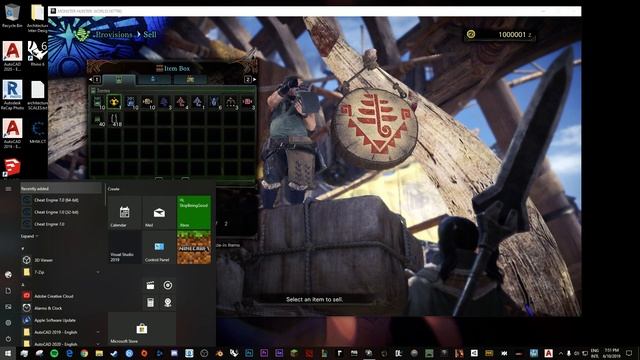Select the first green item with quantity 10
Viewport: 640px width, 360px height.
click(x=98, y=102)
